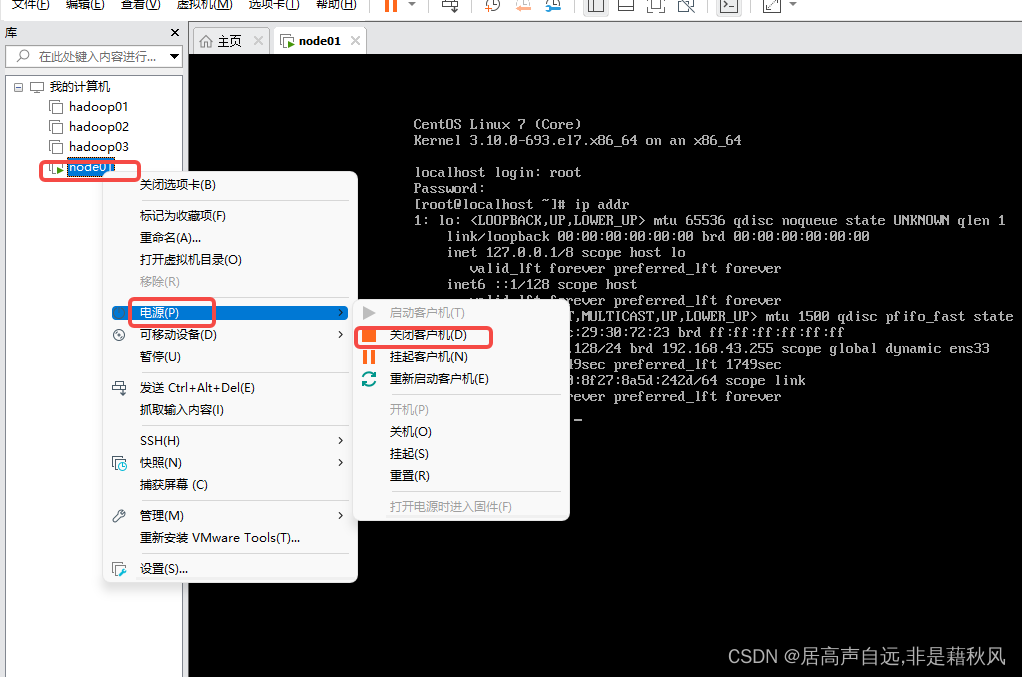1022x677 pixels.
Task: Click the take snapshot toolbar icon
Action: [x=492, y=5]
